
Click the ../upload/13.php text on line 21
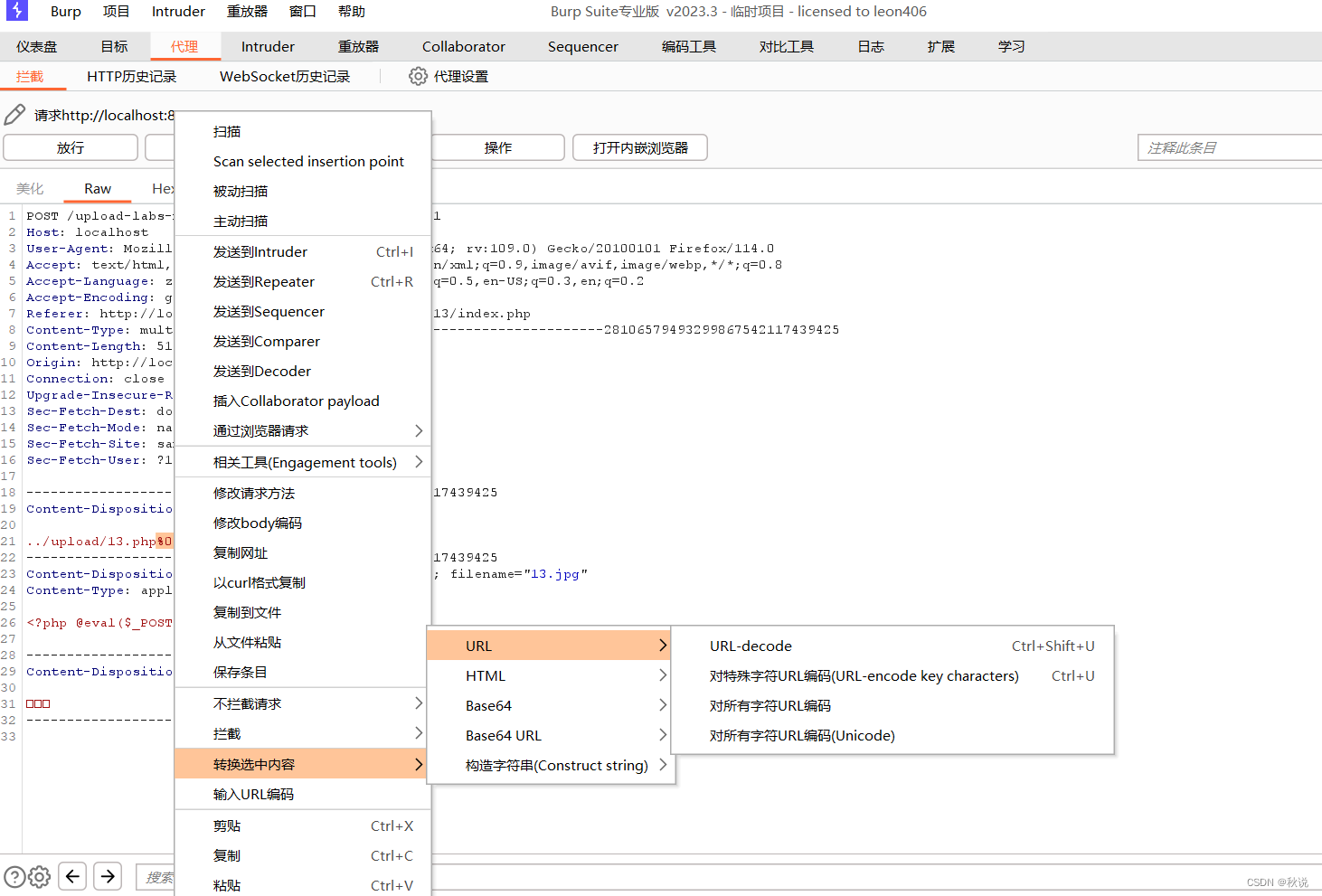[91, 542]
